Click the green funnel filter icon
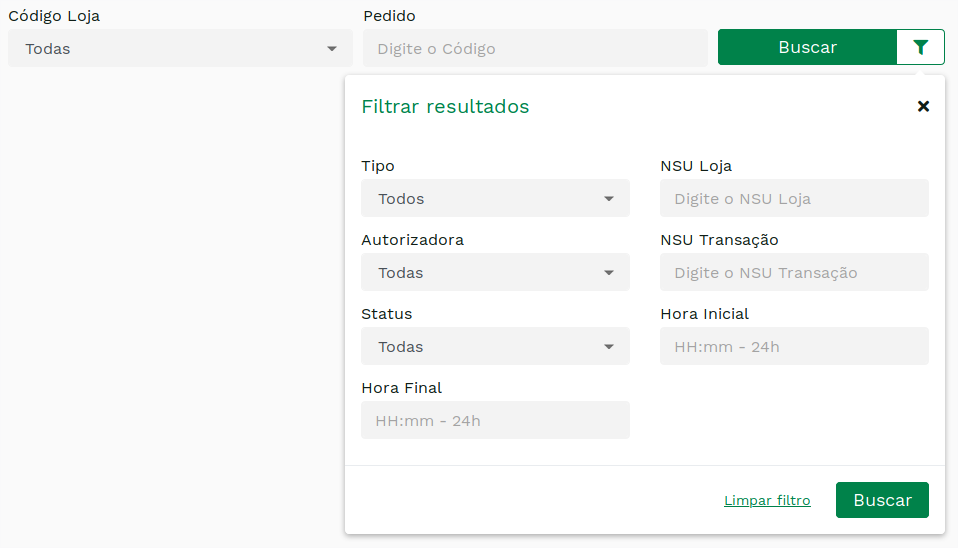This screenshot has height=548, width=958. tap(920, 47)
